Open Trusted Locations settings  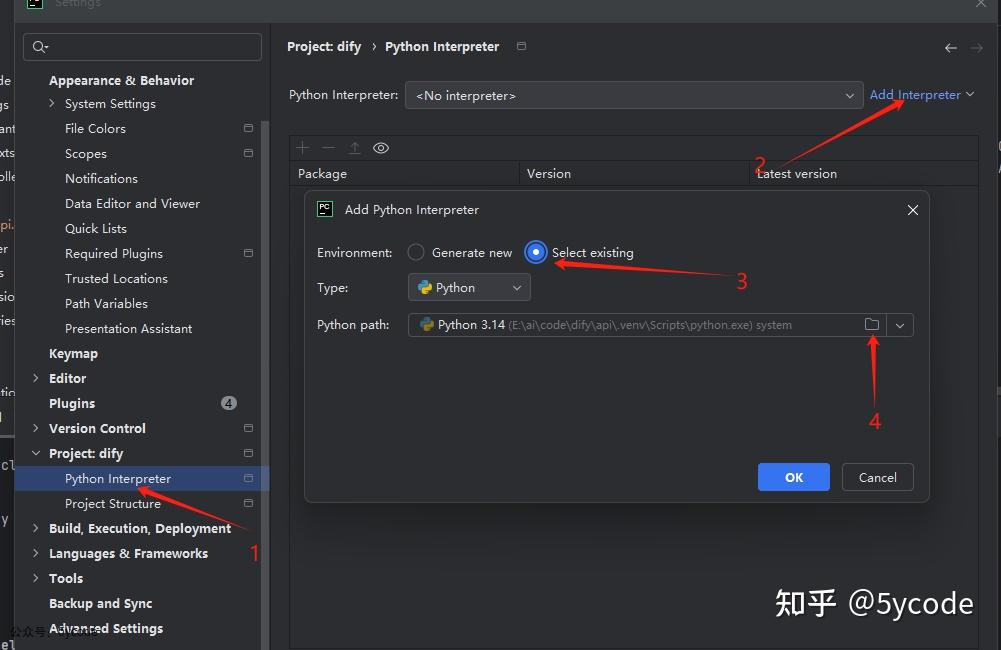(116, 278)
